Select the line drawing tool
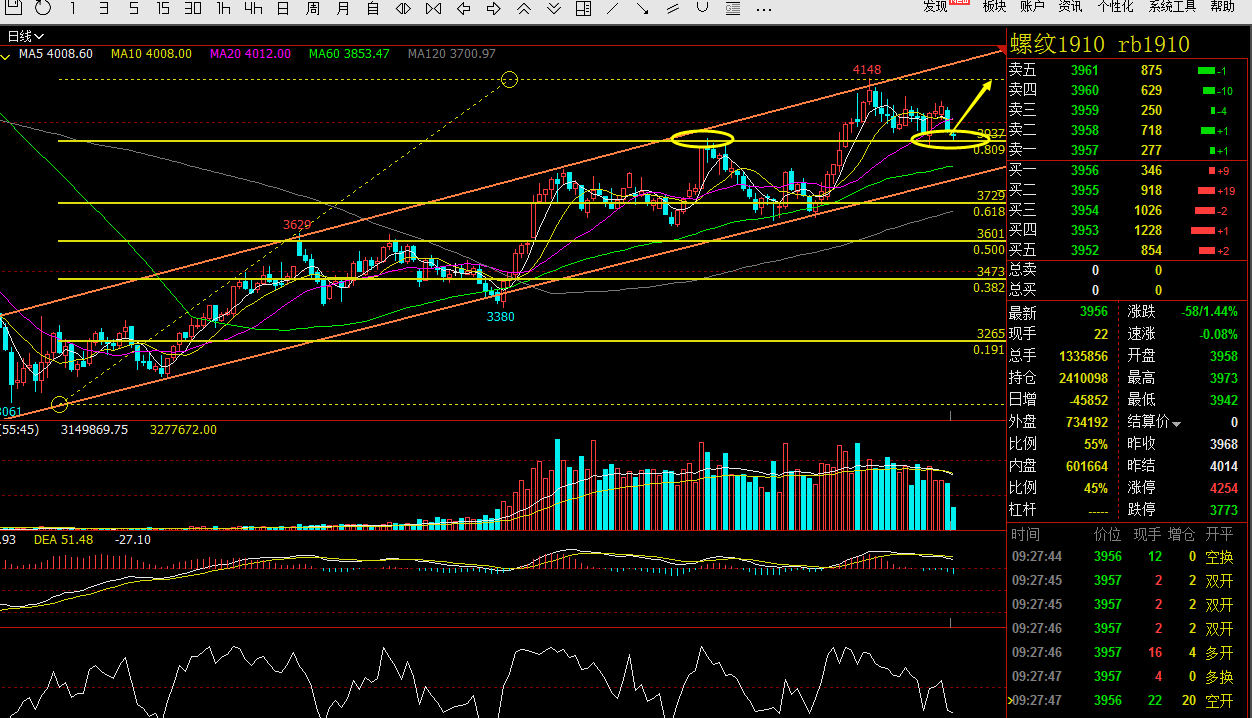This screenshot has width=1252, height=718. 613,8
